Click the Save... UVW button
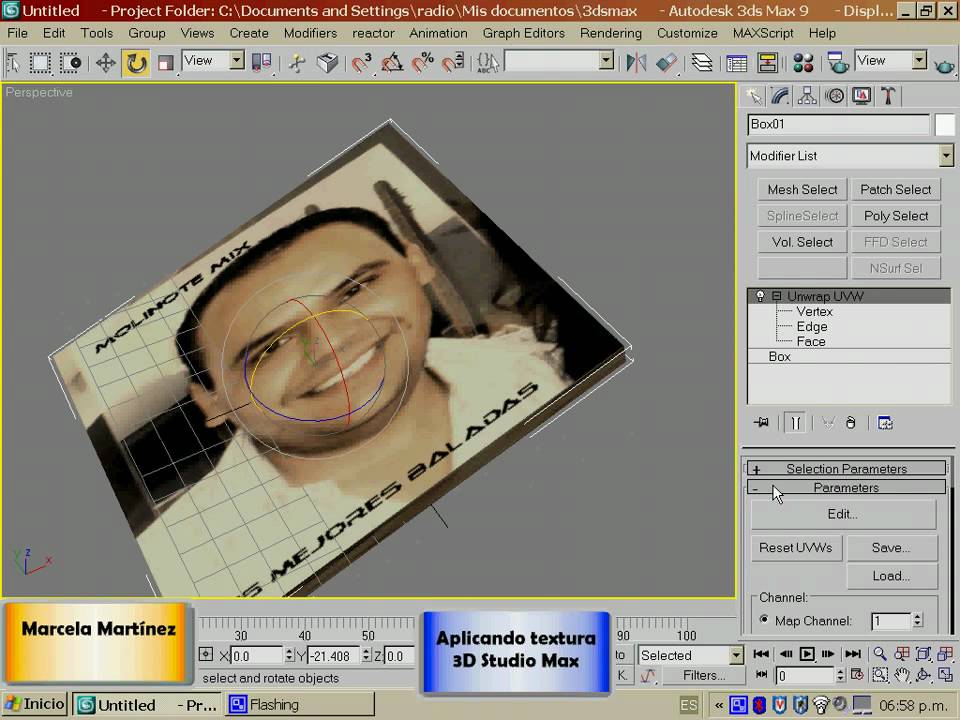 (x=891, y=547)
